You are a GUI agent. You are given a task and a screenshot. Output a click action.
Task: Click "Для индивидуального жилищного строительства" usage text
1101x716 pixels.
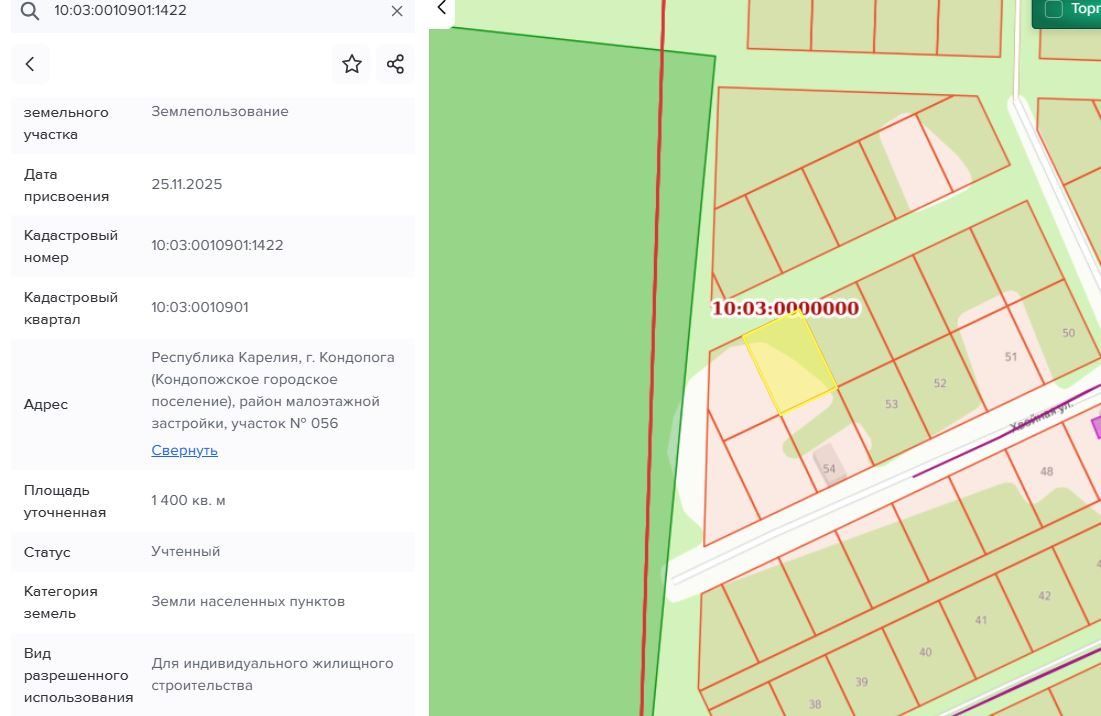pyautogui.click(x=272, y=675)
